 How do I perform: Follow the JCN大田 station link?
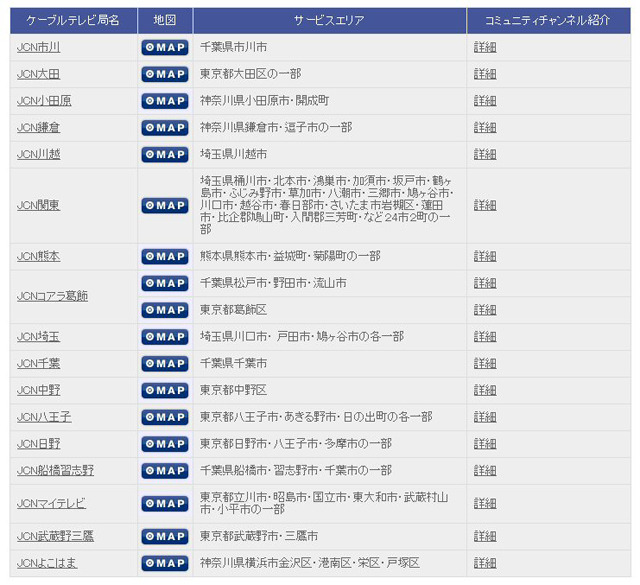click(x=38, y=74)
